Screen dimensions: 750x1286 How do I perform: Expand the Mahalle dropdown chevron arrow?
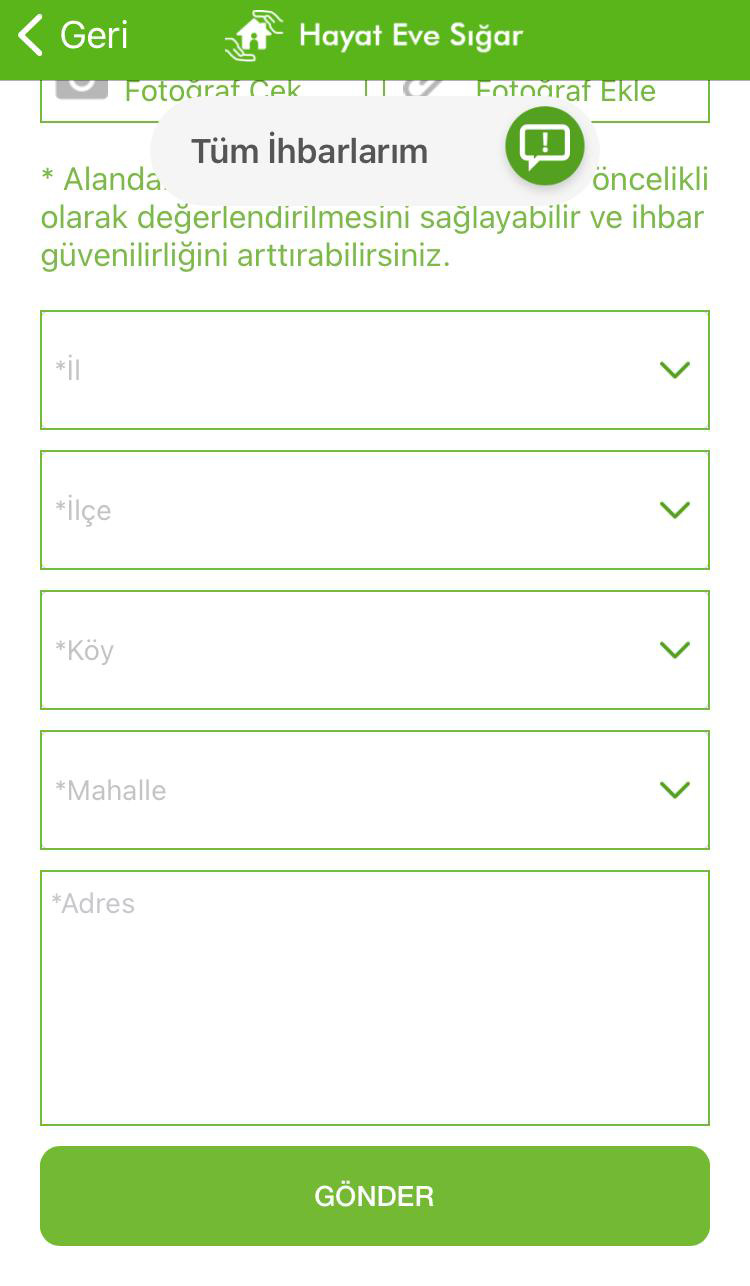pyautogui.click(x=676, y=790)
